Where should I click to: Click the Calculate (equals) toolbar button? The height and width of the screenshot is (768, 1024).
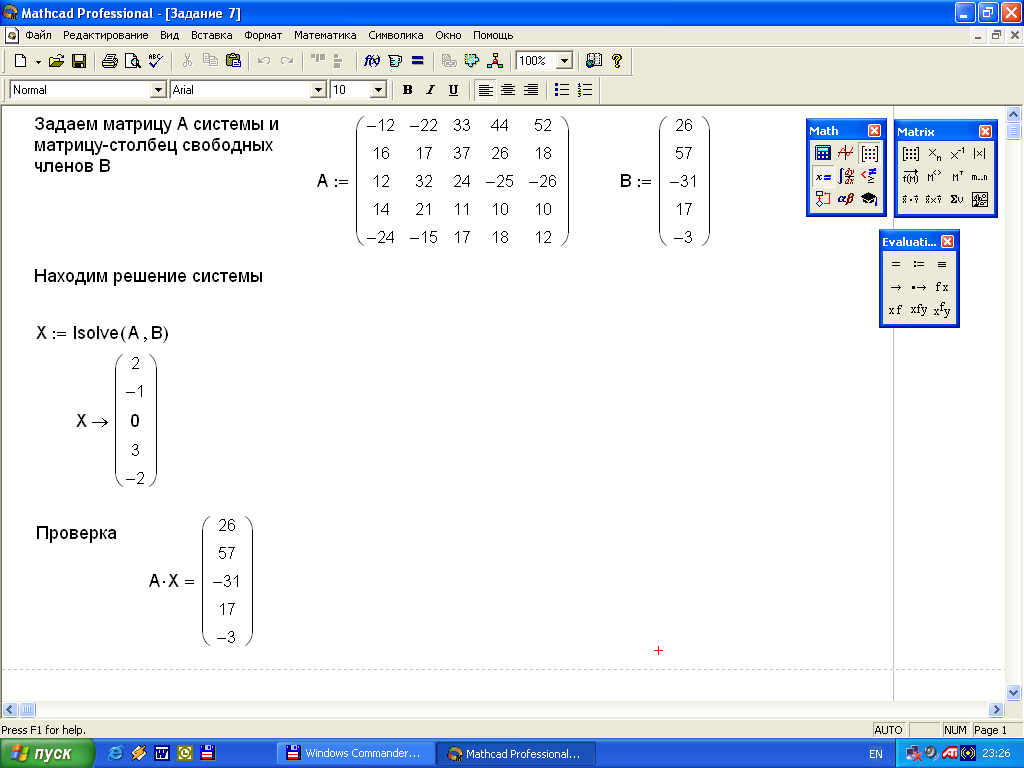pos(418,61)
